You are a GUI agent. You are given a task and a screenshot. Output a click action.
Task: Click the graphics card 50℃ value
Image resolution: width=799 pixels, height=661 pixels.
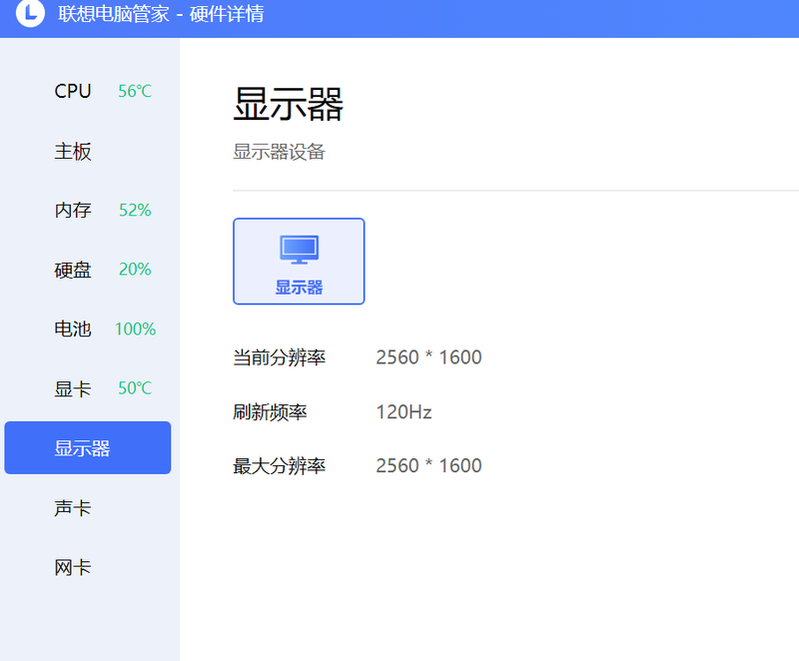point(135,388)
